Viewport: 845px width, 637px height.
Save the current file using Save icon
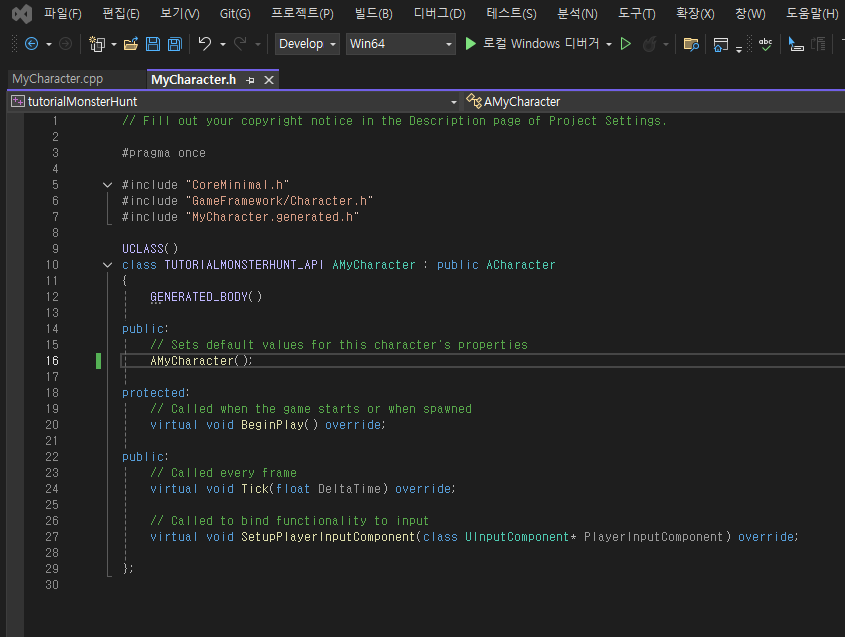[153, 44]
